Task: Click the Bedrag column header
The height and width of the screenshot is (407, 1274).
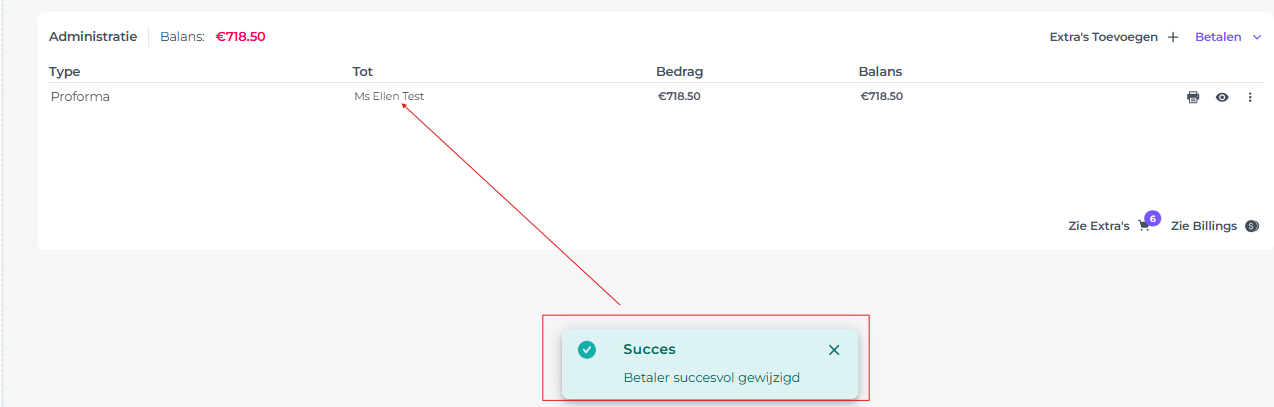Action: 680,72
